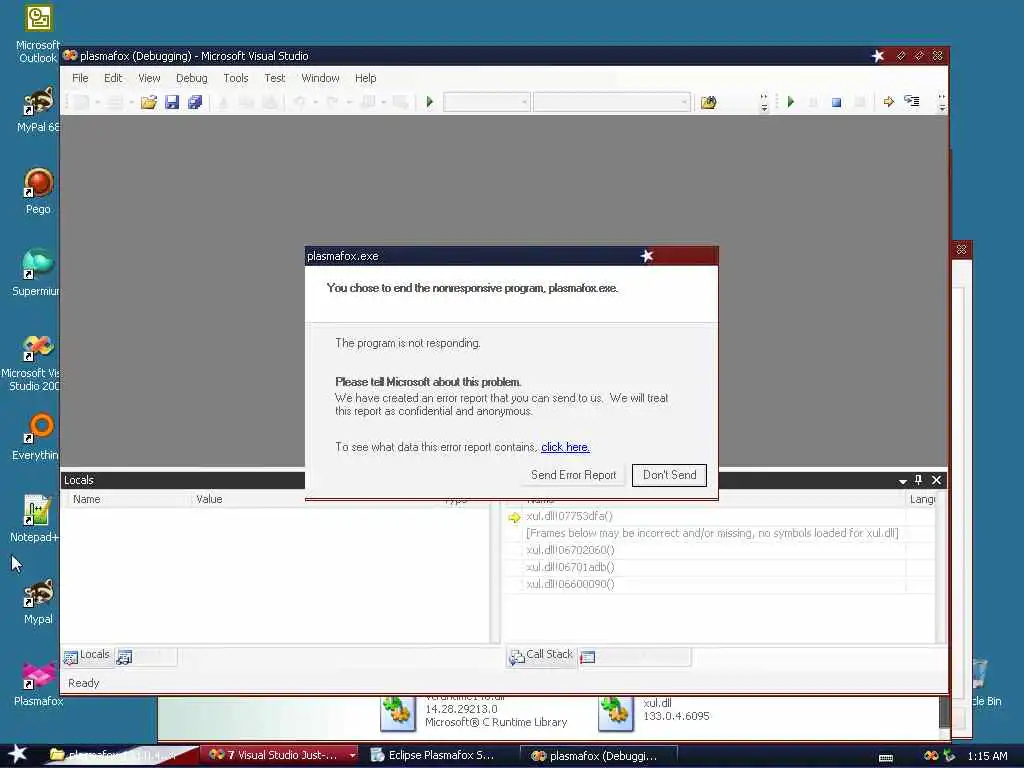Switch to Eclipse Plasmafox taskbar button
1024x768 pixels.
[440, 755]
